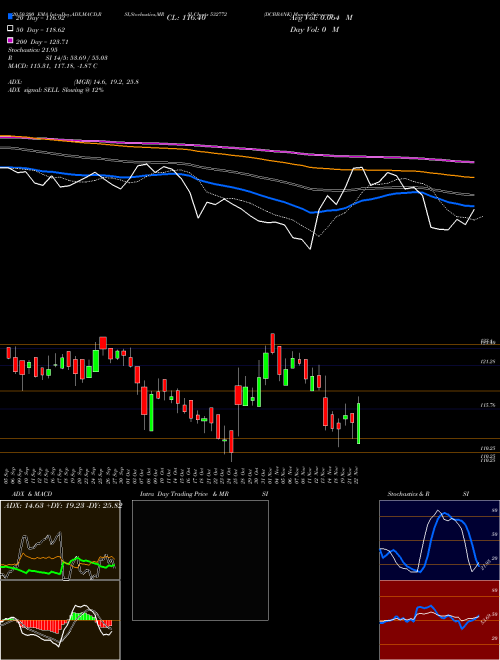Image resolution: width=500 pixels, height=660 pixels.
Task: Click the ADX (MGR) 14.6, 19.2, 25.8 values
Action: pos(106,82)
